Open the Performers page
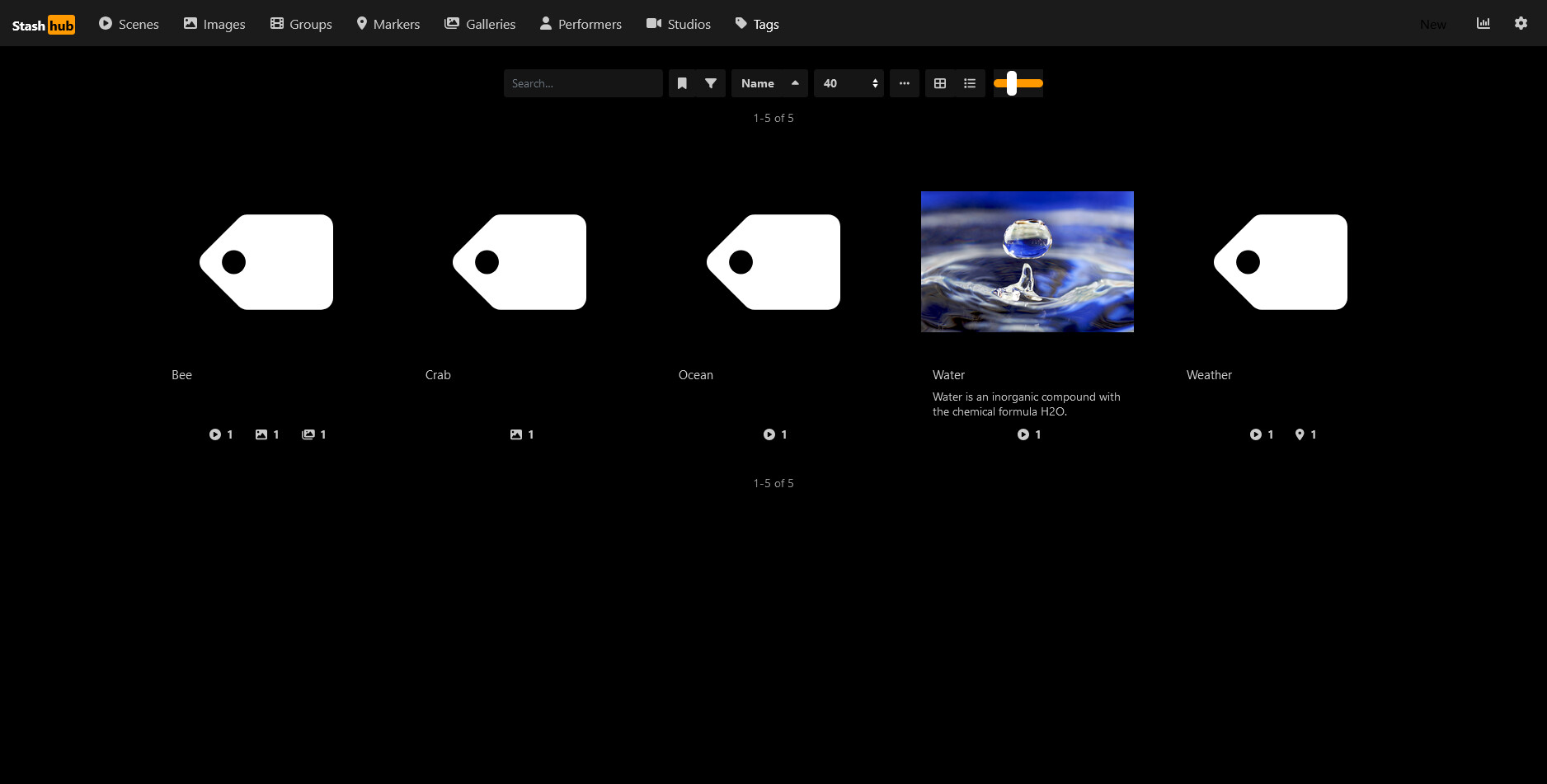The width and height of the screenshot is (1547, 784). 581,24
